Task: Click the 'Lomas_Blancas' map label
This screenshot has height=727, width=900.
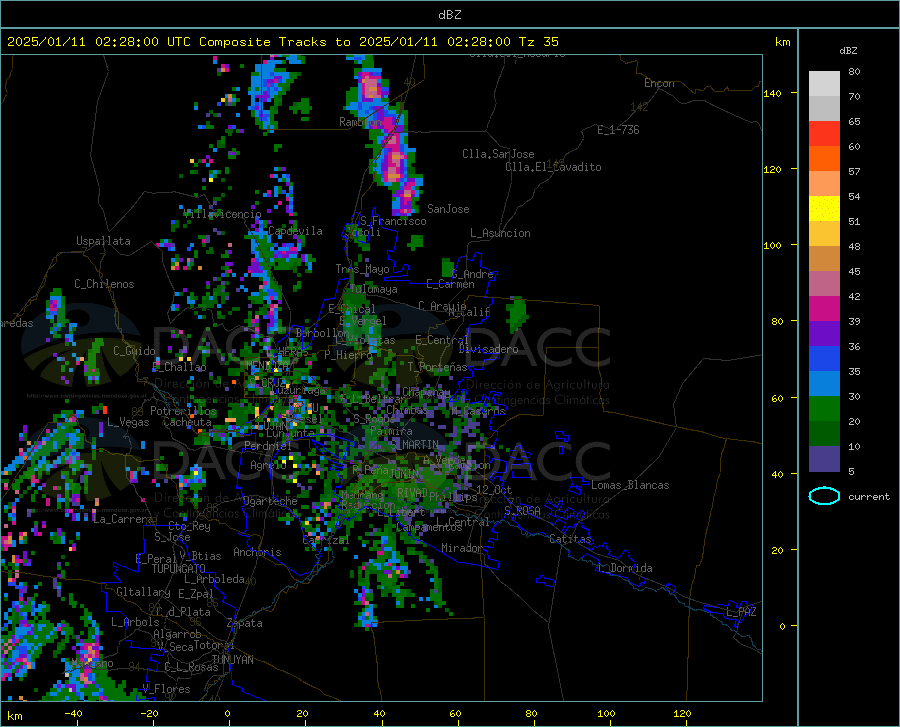Action: pyautogui.click(x=630, y=485)
